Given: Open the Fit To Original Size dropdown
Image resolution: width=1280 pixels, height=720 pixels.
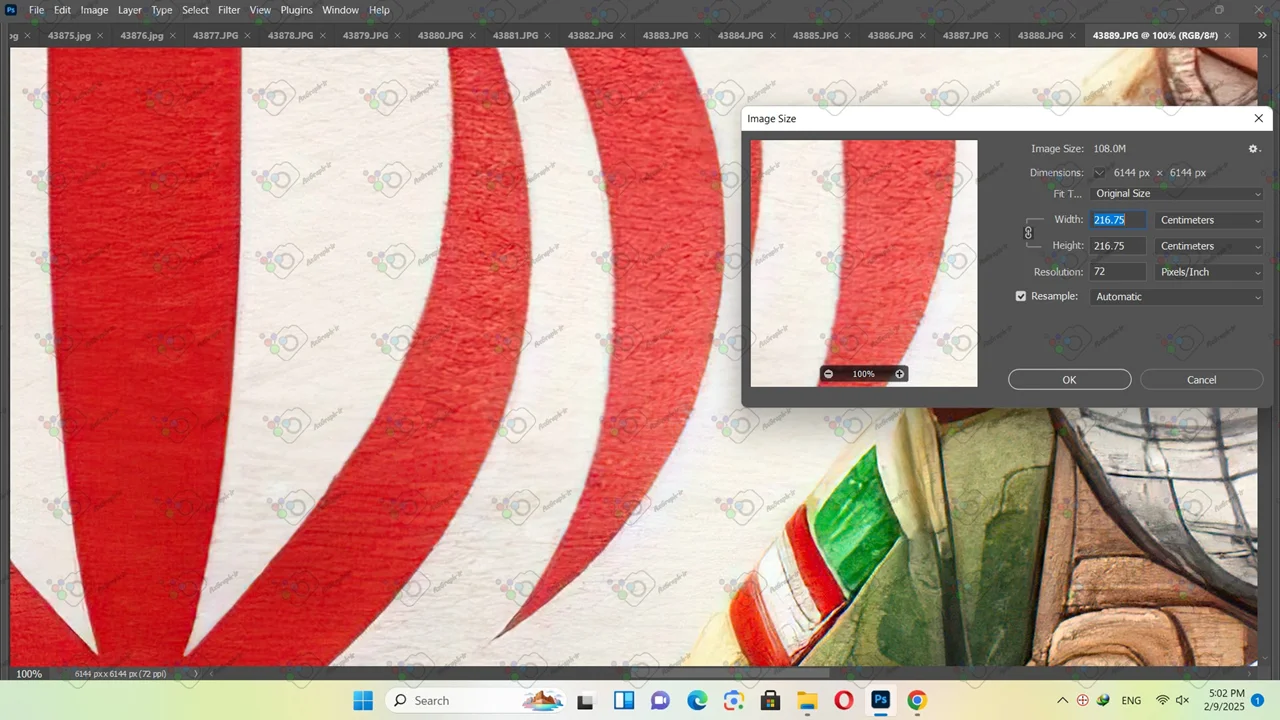Looking at the screenshot, I should [x=1177, y=194].
